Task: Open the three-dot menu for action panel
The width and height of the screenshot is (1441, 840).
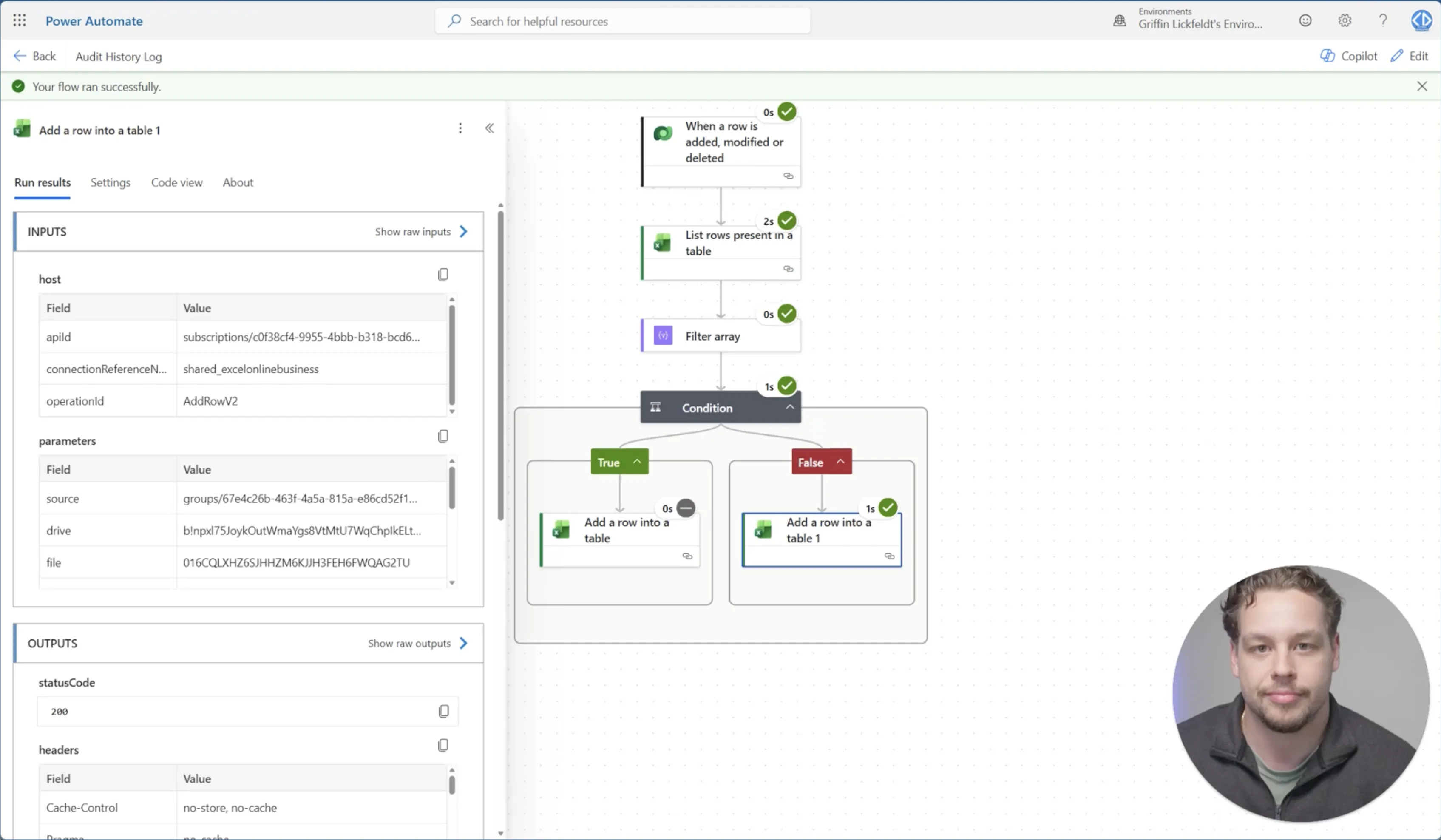Action: (x=460, y=128)
